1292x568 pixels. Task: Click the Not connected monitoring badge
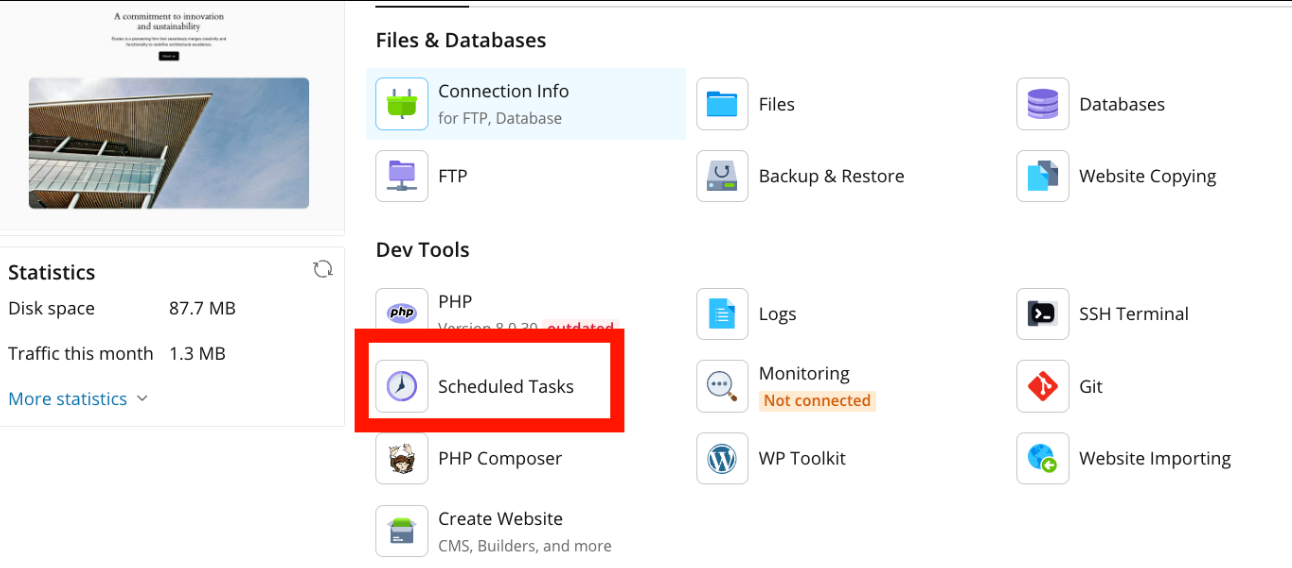(x=817, y=401)
